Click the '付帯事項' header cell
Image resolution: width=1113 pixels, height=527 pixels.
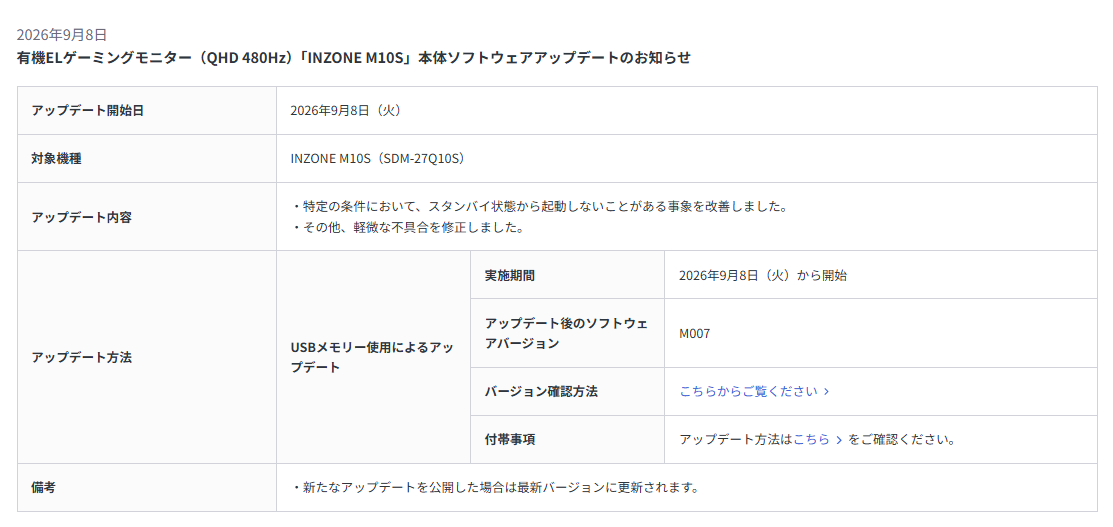pos(567,440)
